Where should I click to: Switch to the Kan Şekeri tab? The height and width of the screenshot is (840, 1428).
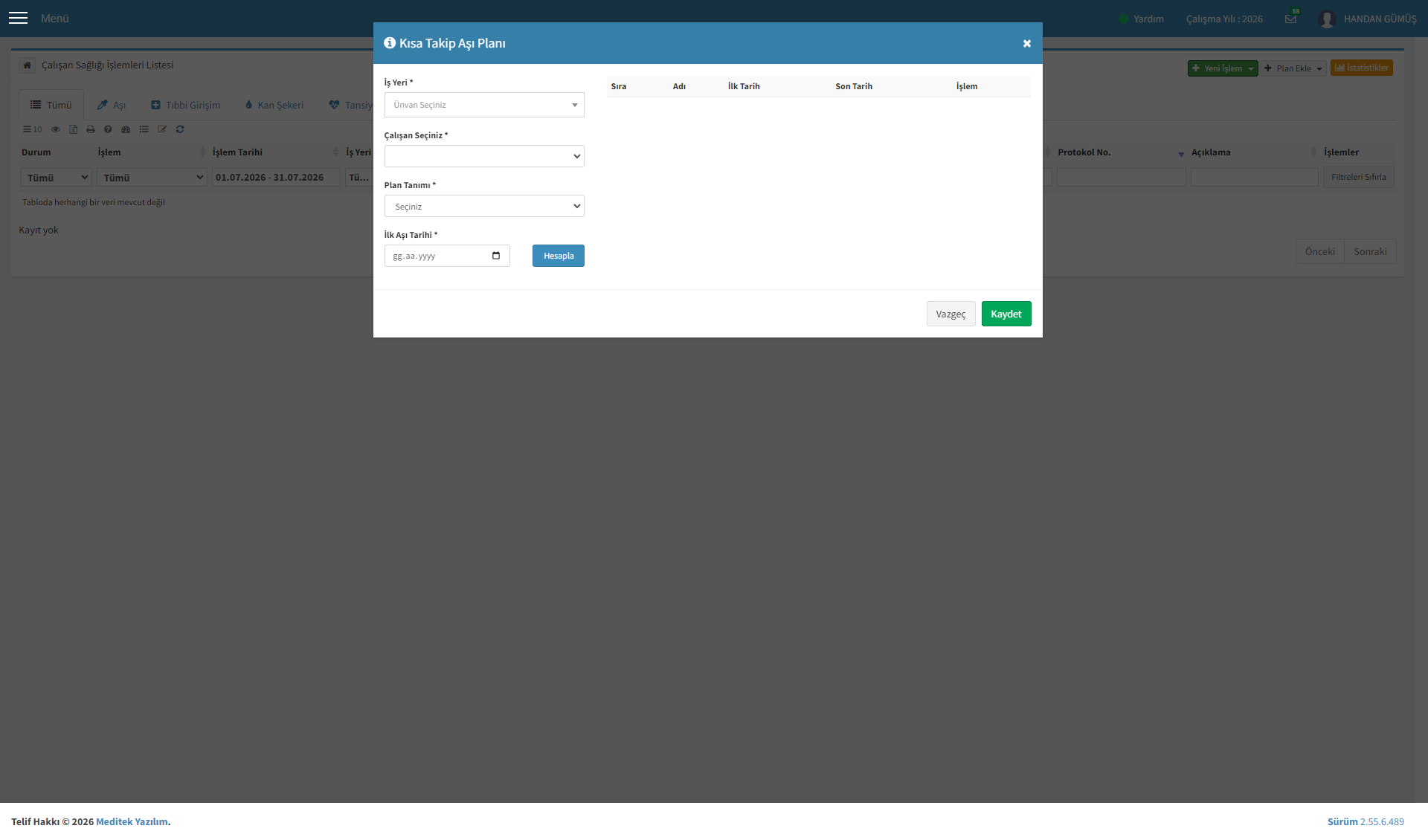(x=274, y=106)
